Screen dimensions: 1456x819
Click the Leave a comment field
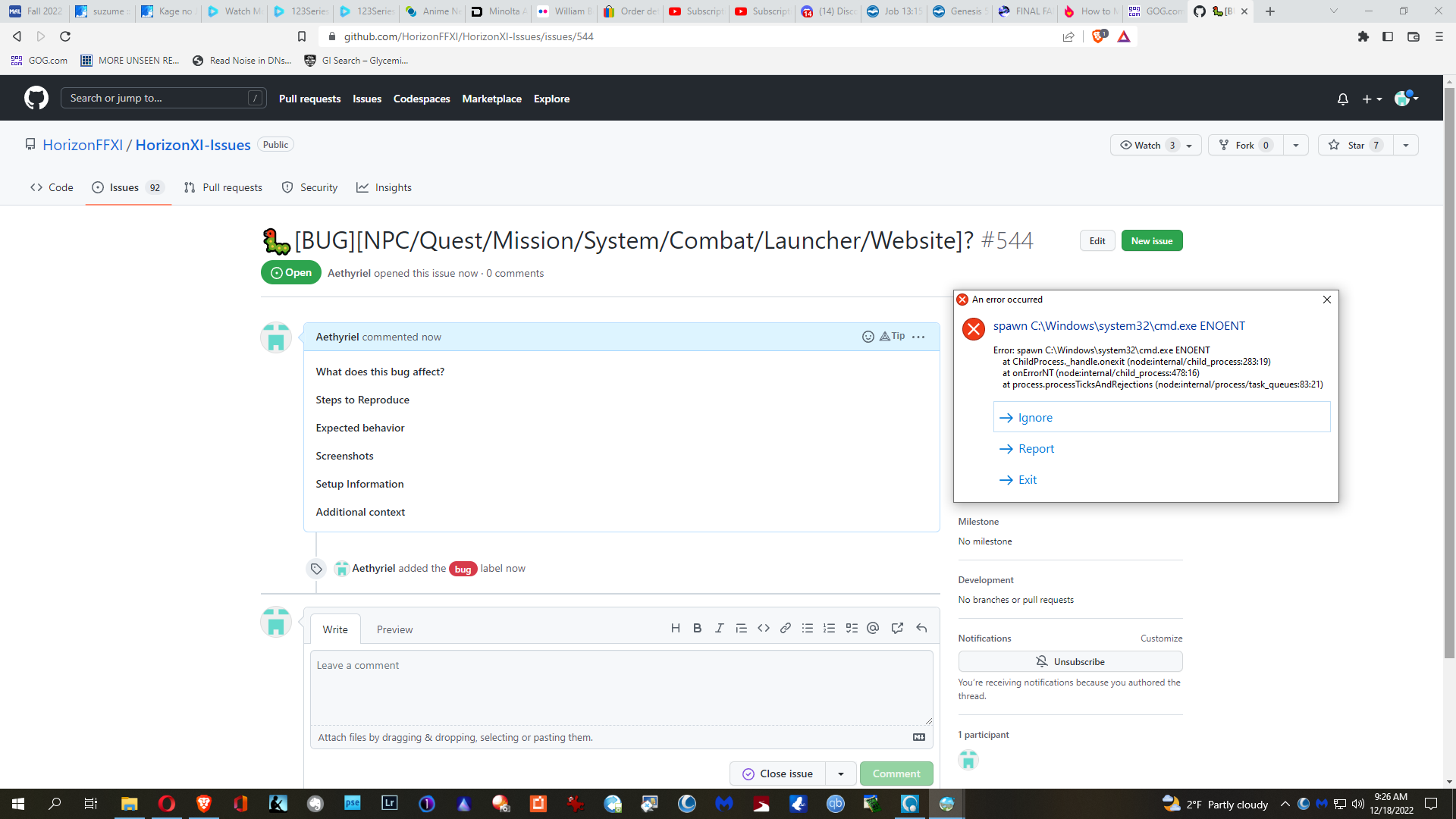[x=621, y=686]
